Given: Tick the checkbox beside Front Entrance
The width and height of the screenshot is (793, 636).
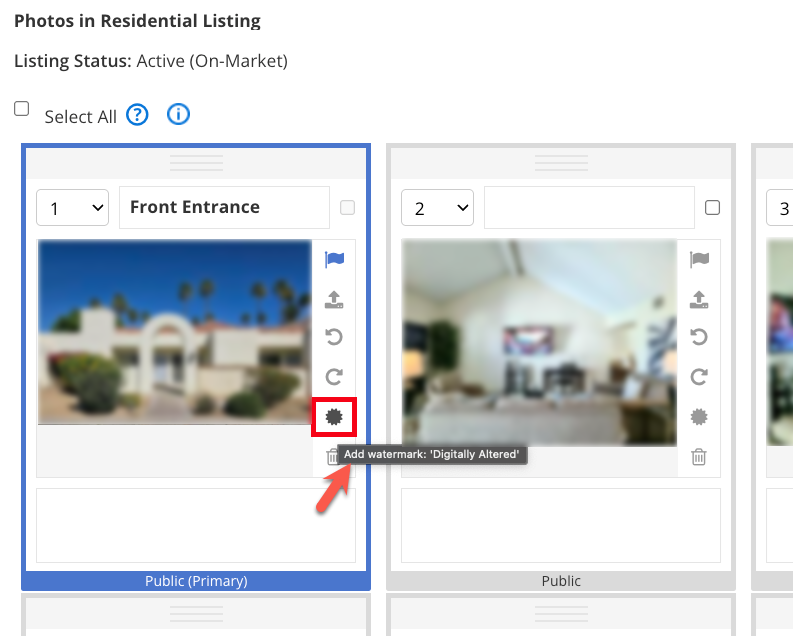Looking at the screenshot, I should (x=347, y=208).
